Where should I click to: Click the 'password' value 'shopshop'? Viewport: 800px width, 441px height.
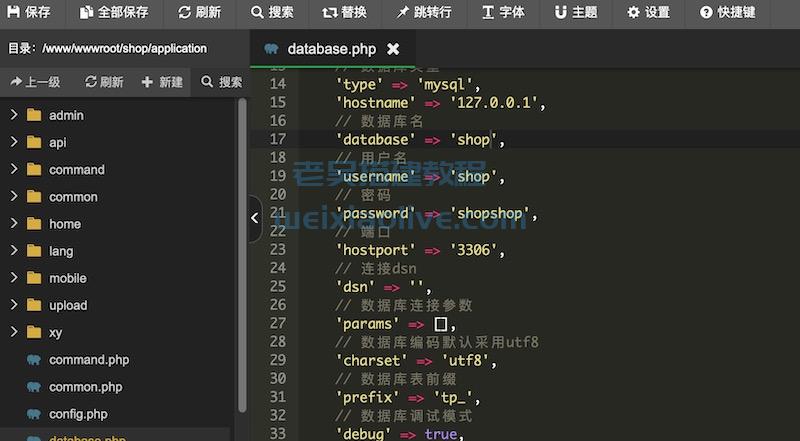pos(489,213)
